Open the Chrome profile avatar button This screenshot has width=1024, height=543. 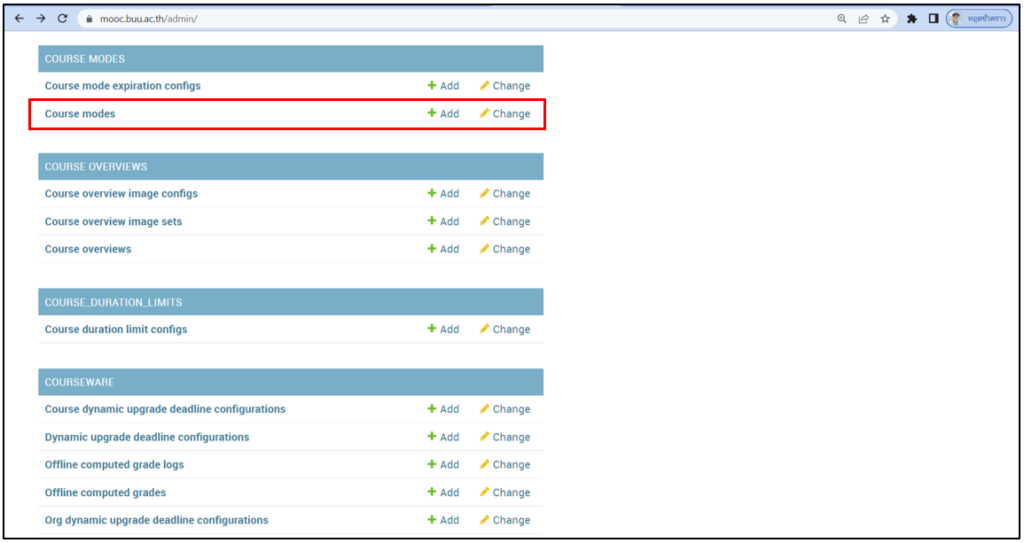979,18
